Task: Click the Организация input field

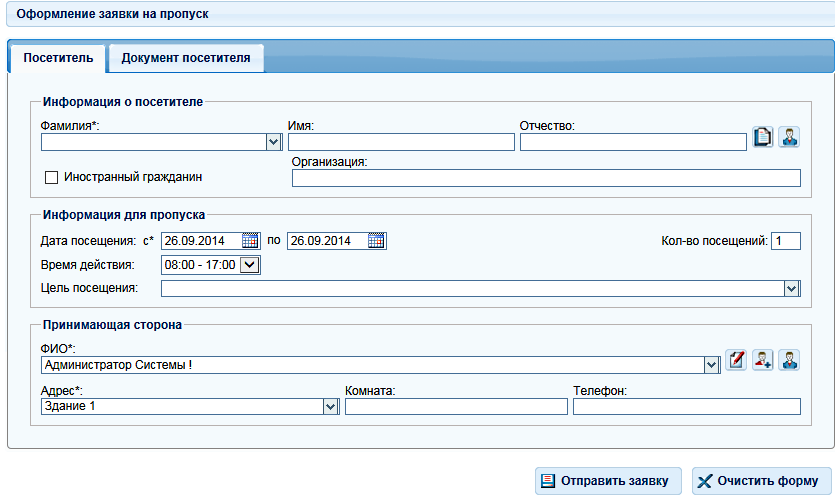Action: pyautogui.click(x=546, y=178)
